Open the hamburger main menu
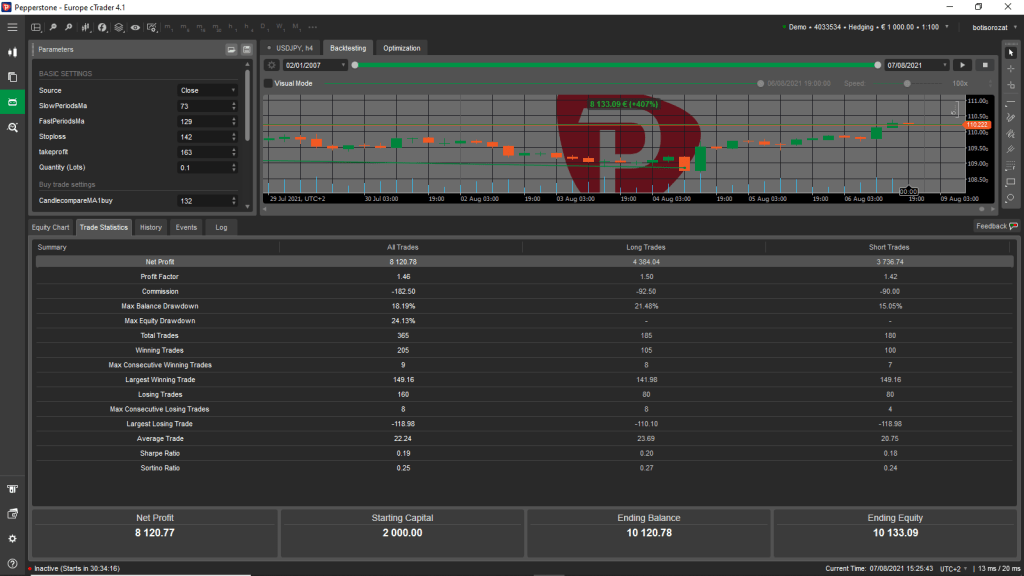1024x576 pixels. coord(12,27)
